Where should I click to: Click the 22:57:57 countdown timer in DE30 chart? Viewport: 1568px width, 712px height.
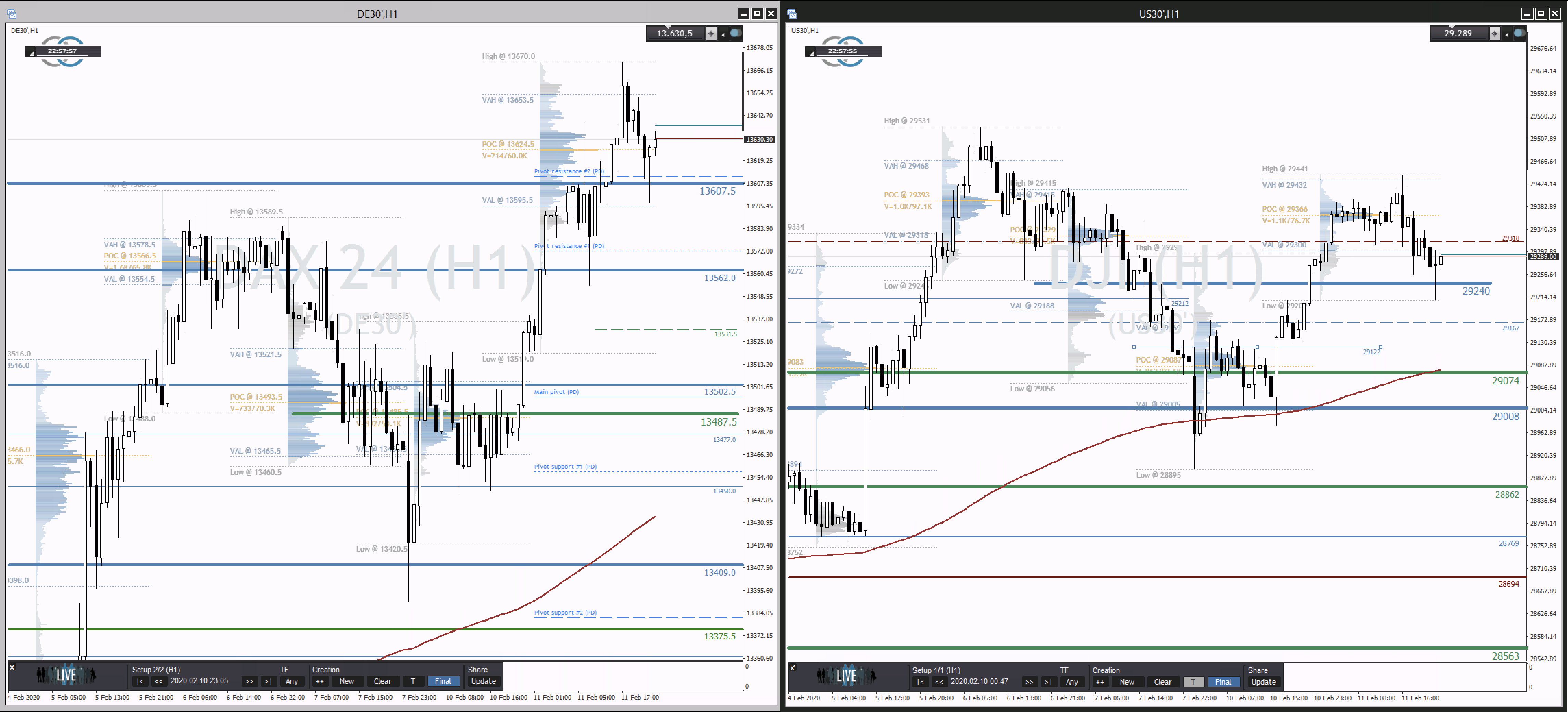[63, 51]
